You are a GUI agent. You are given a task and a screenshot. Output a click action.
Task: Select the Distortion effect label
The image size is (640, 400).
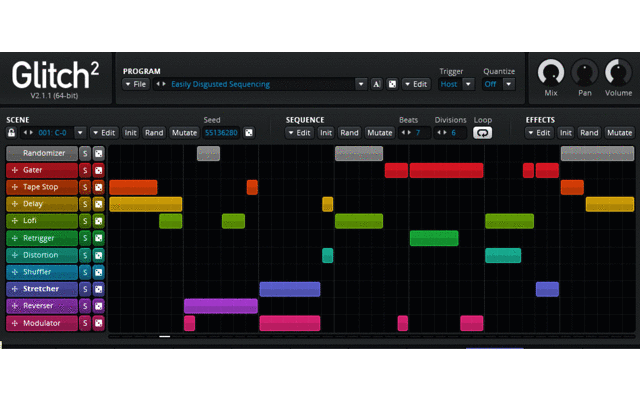coord(42,255)
